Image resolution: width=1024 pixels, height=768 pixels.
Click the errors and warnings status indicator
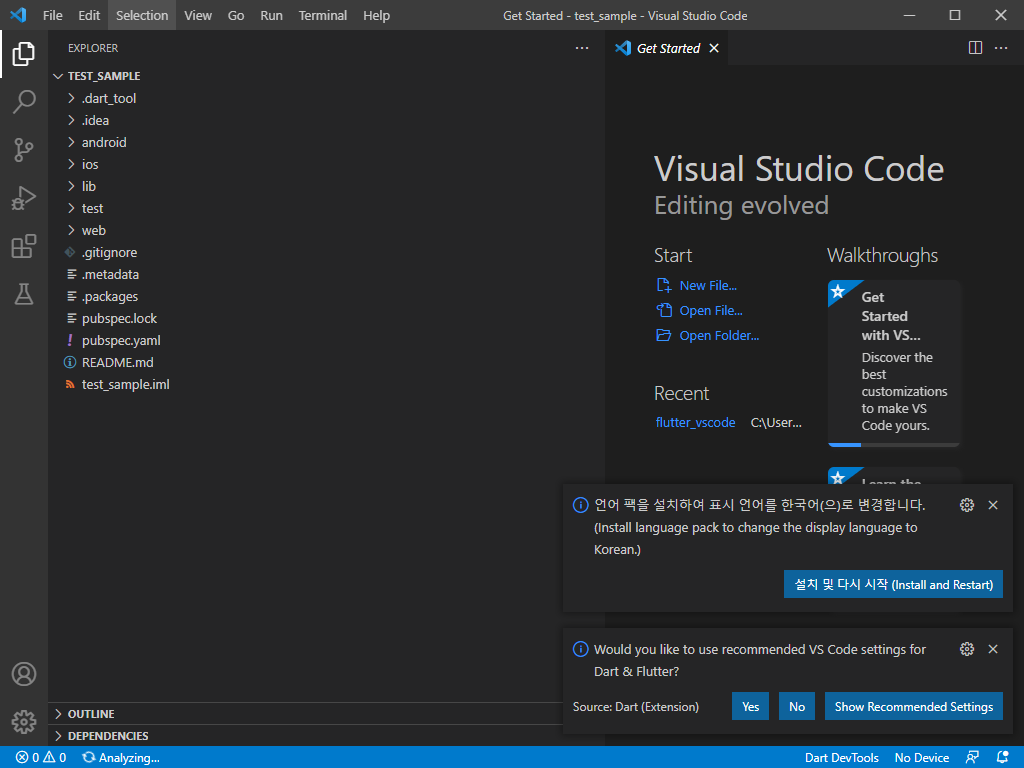point(40,758)
